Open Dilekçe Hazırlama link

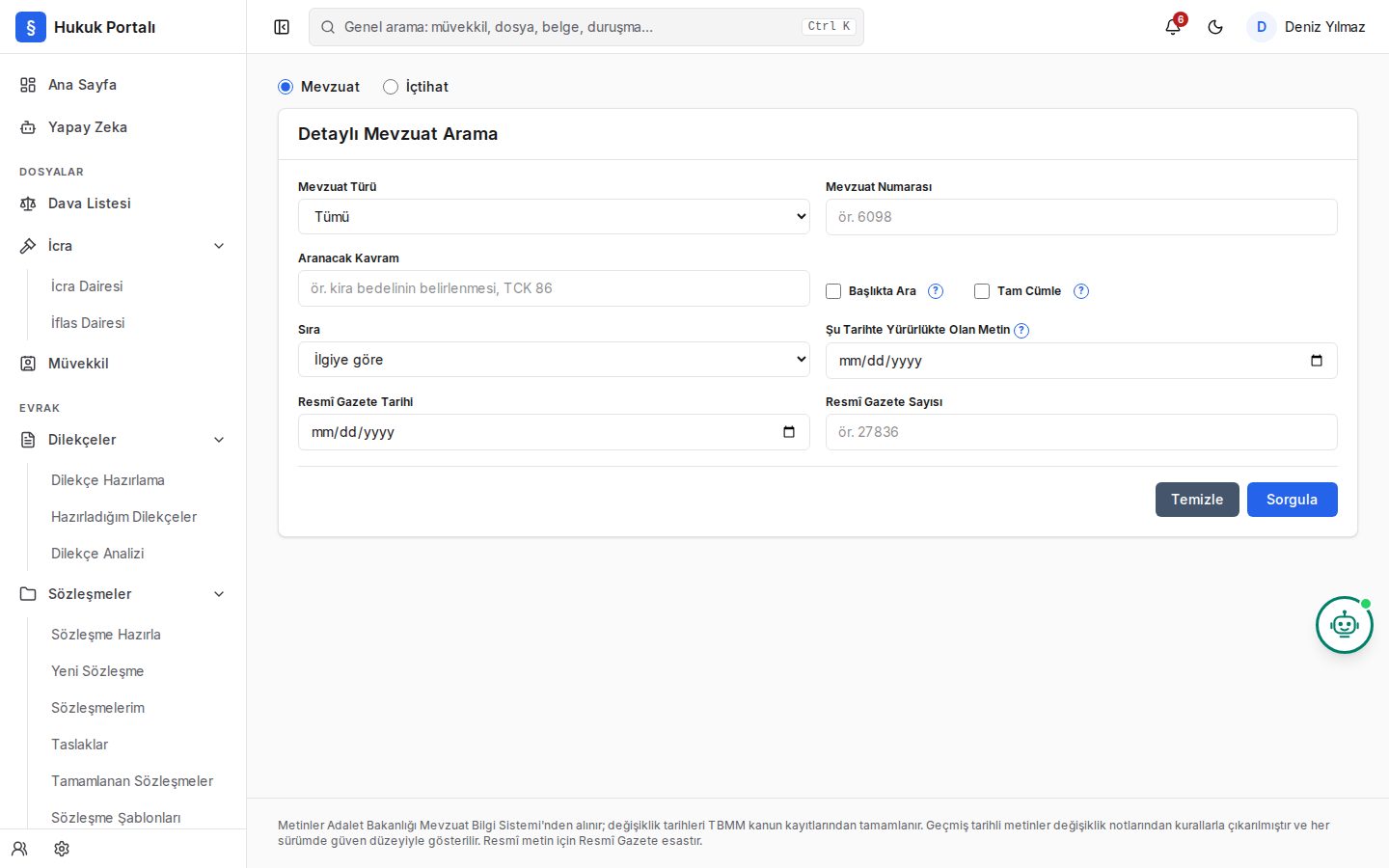coord(108,480)
